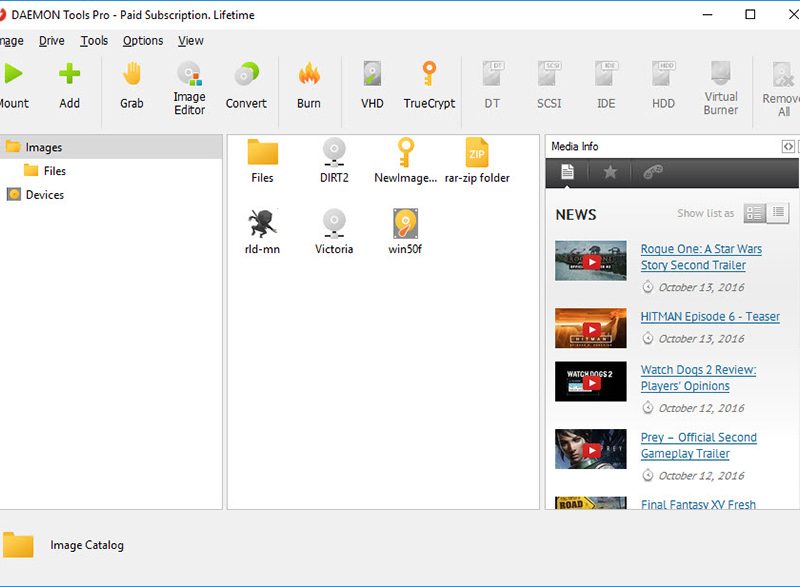Select the Files folder in catalog
This screenshot has height=587, width=800.
click(262, 161)
